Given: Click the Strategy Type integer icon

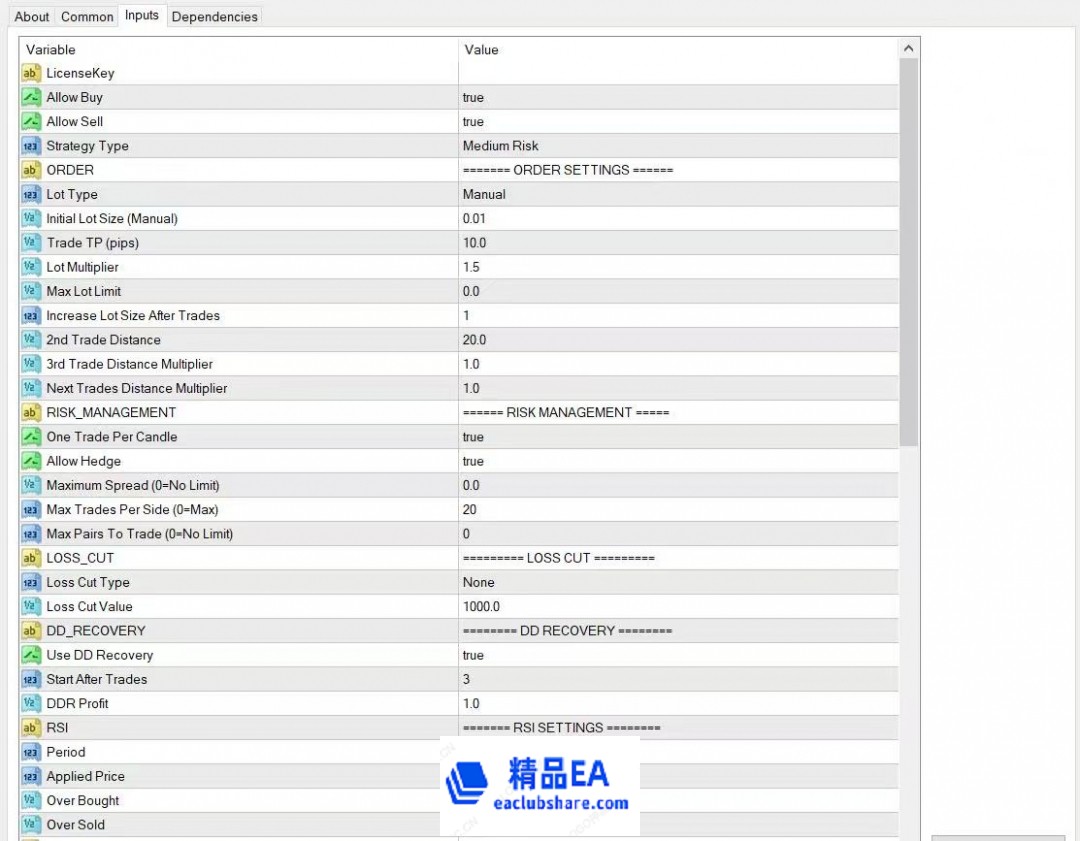Looking at the screenshot, I should click(31, 146).
